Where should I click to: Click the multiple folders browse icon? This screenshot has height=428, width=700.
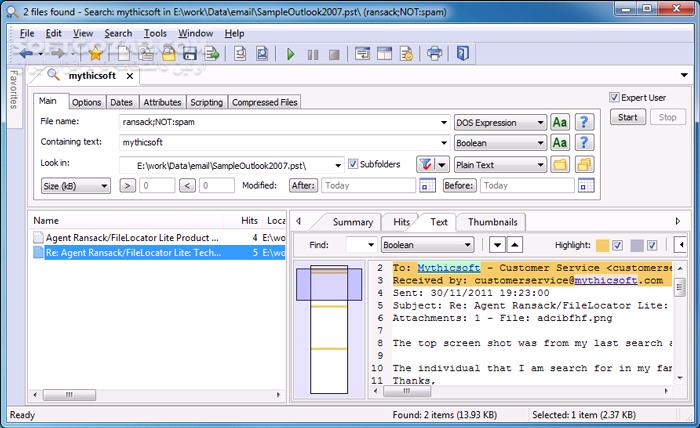(x=584, y=165)
